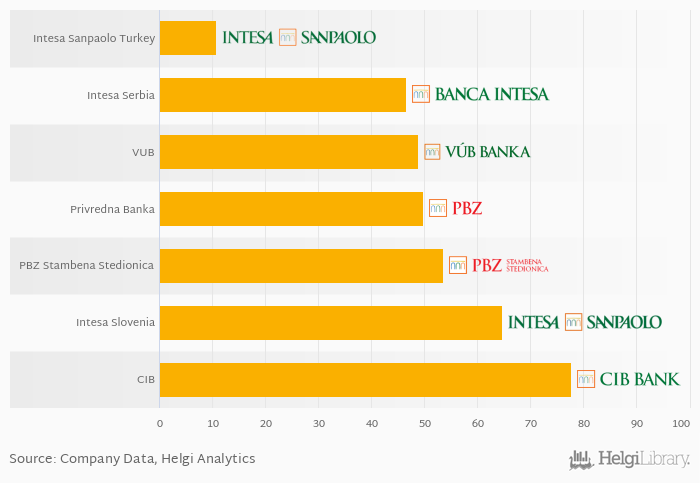The image size is (700, 483).
Task: Click the red PBZ logo beside Privredna Banka bar
Action: pyautogui.click(x=455, y=208)
